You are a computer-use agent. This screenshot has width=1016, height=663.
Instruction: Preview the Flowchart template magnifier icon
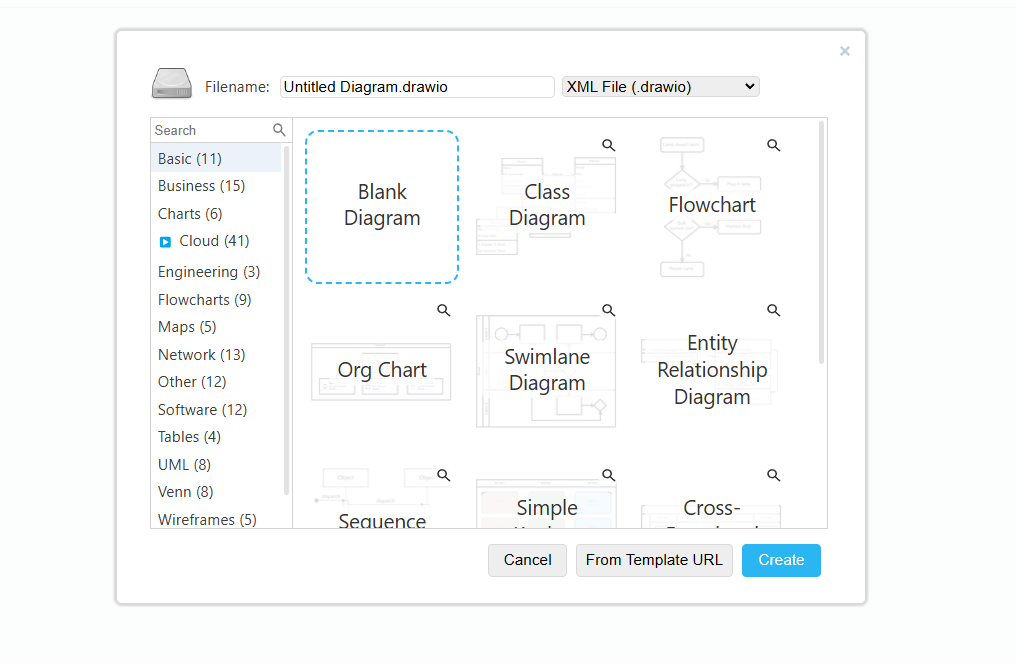(x=773, y=145)
